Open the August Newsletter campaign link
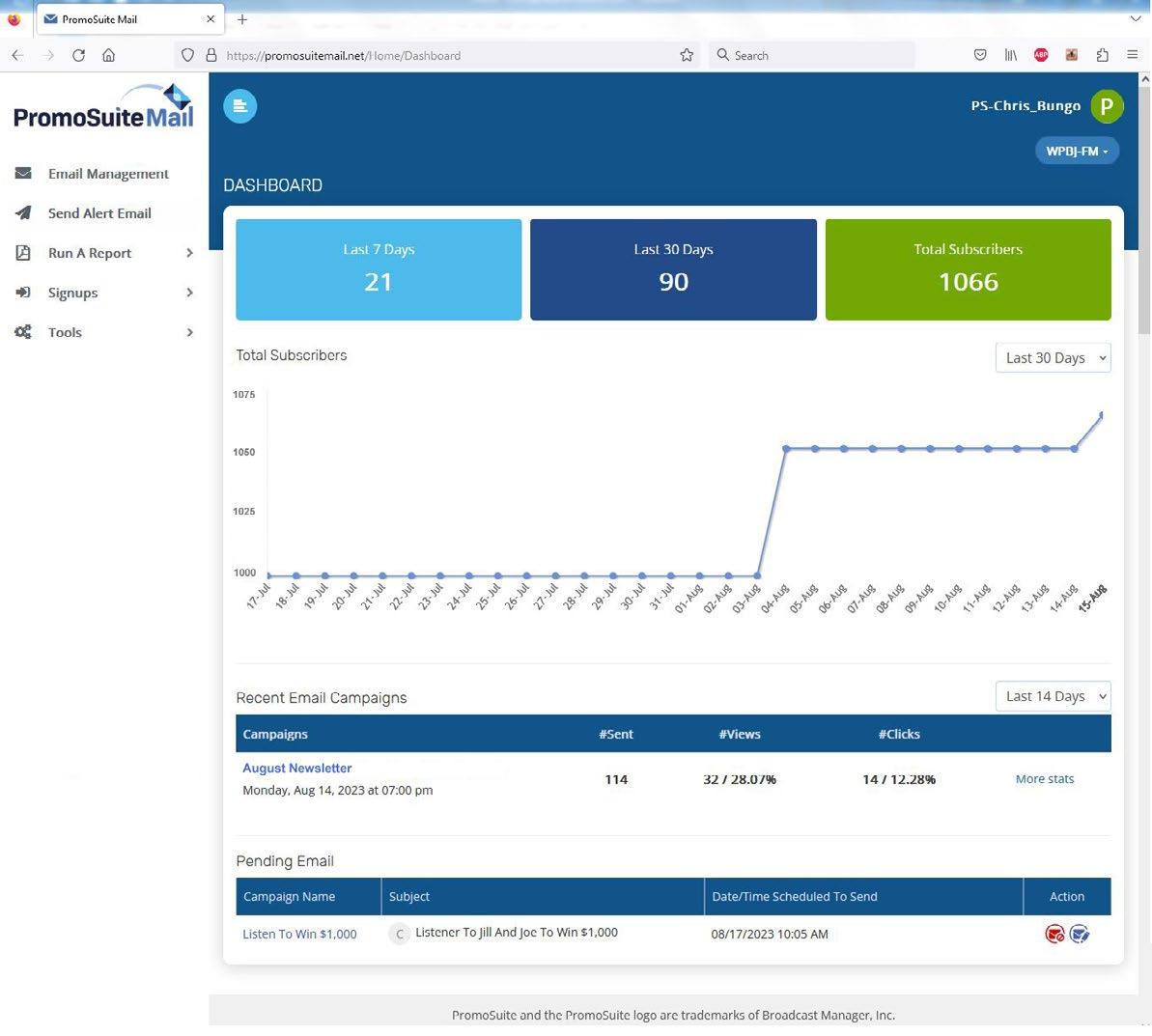Screen dimensions: 1152x1036 (x=296, y=768)
